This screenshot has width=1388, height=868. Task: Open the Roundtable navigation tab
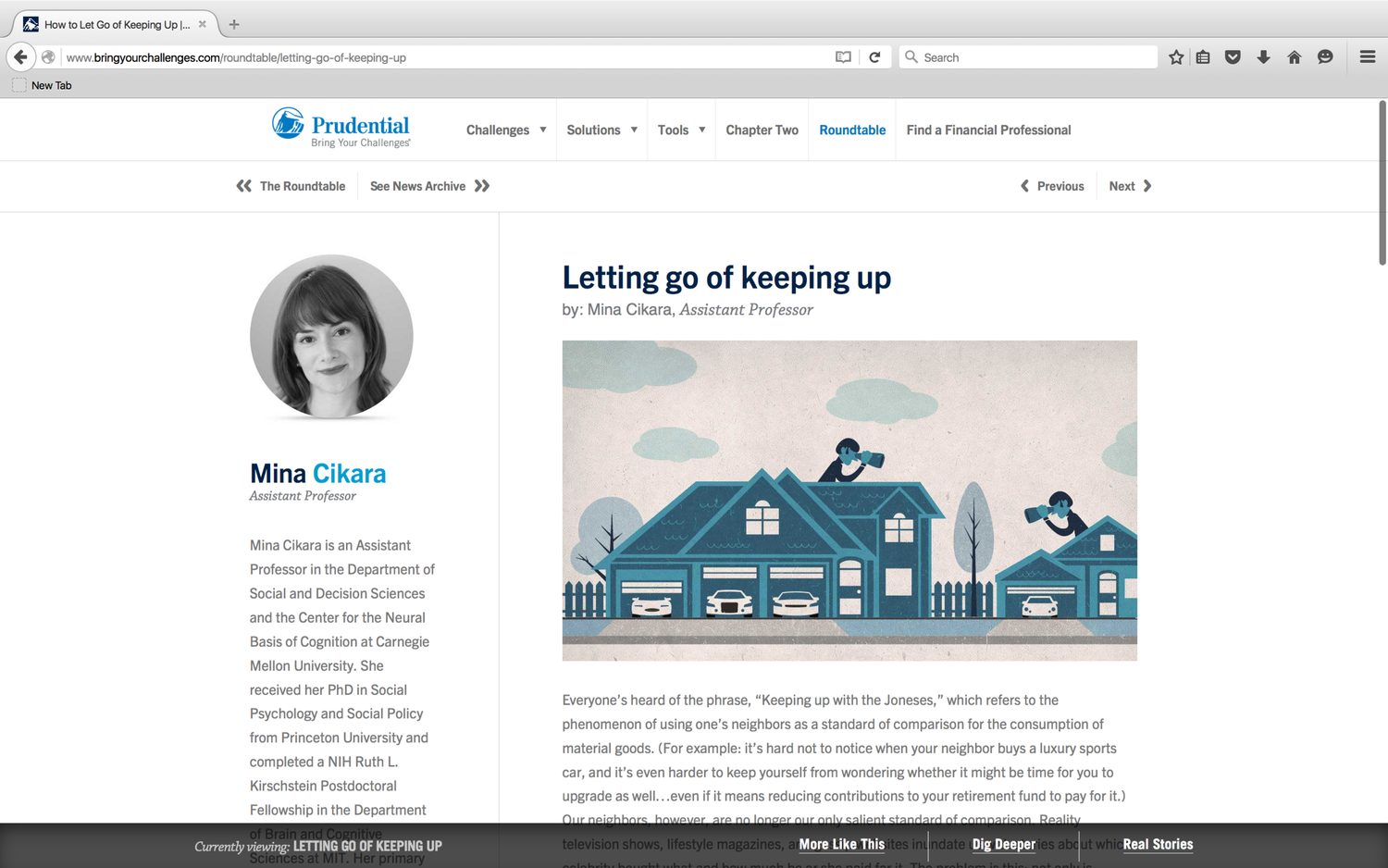coord(852,130)
